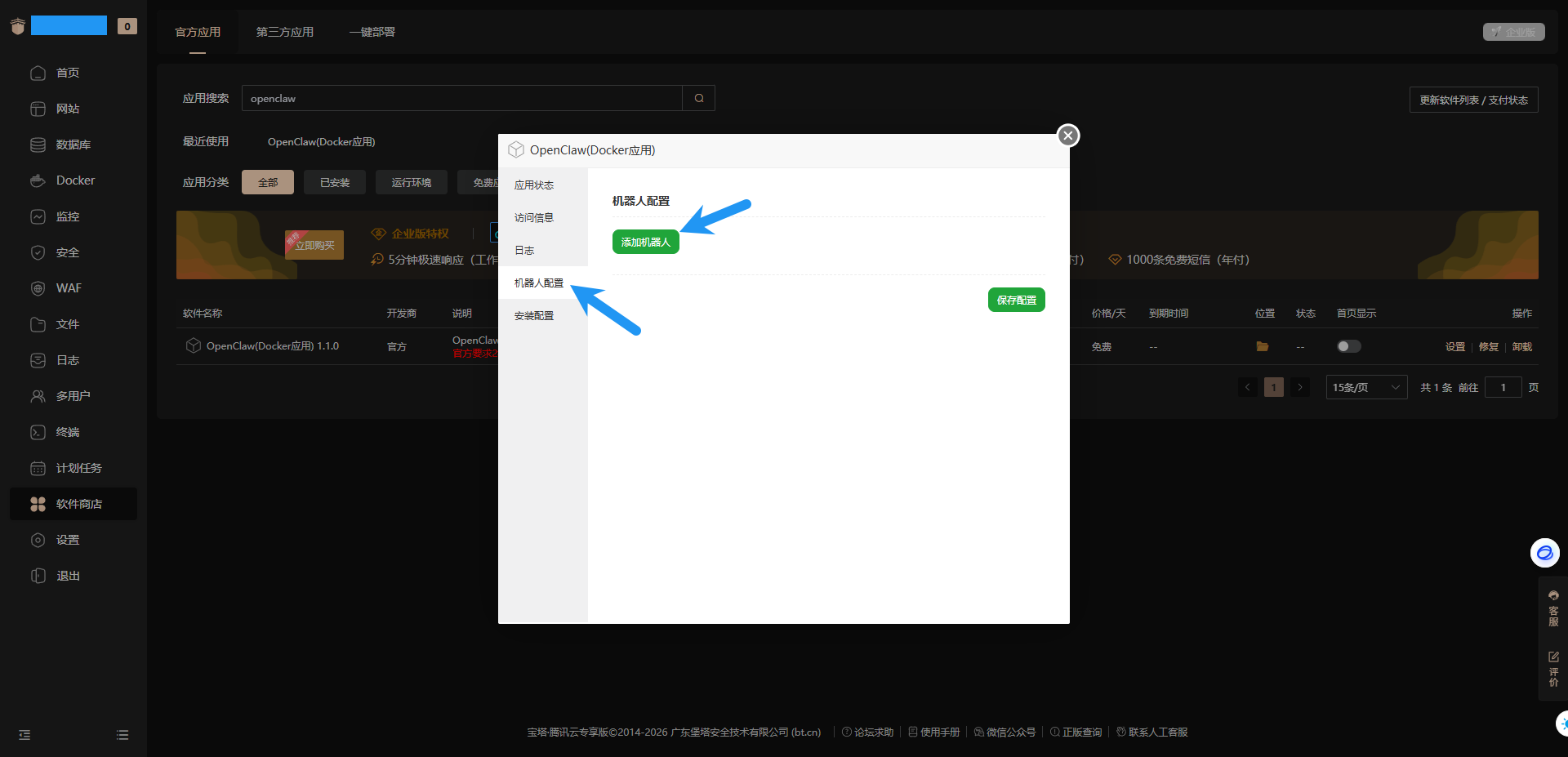The height and width of the screenshot is (757, 1568).
Task: Open the WAF sidebar page
Action: pyautogui.click(x=68, y=288)
